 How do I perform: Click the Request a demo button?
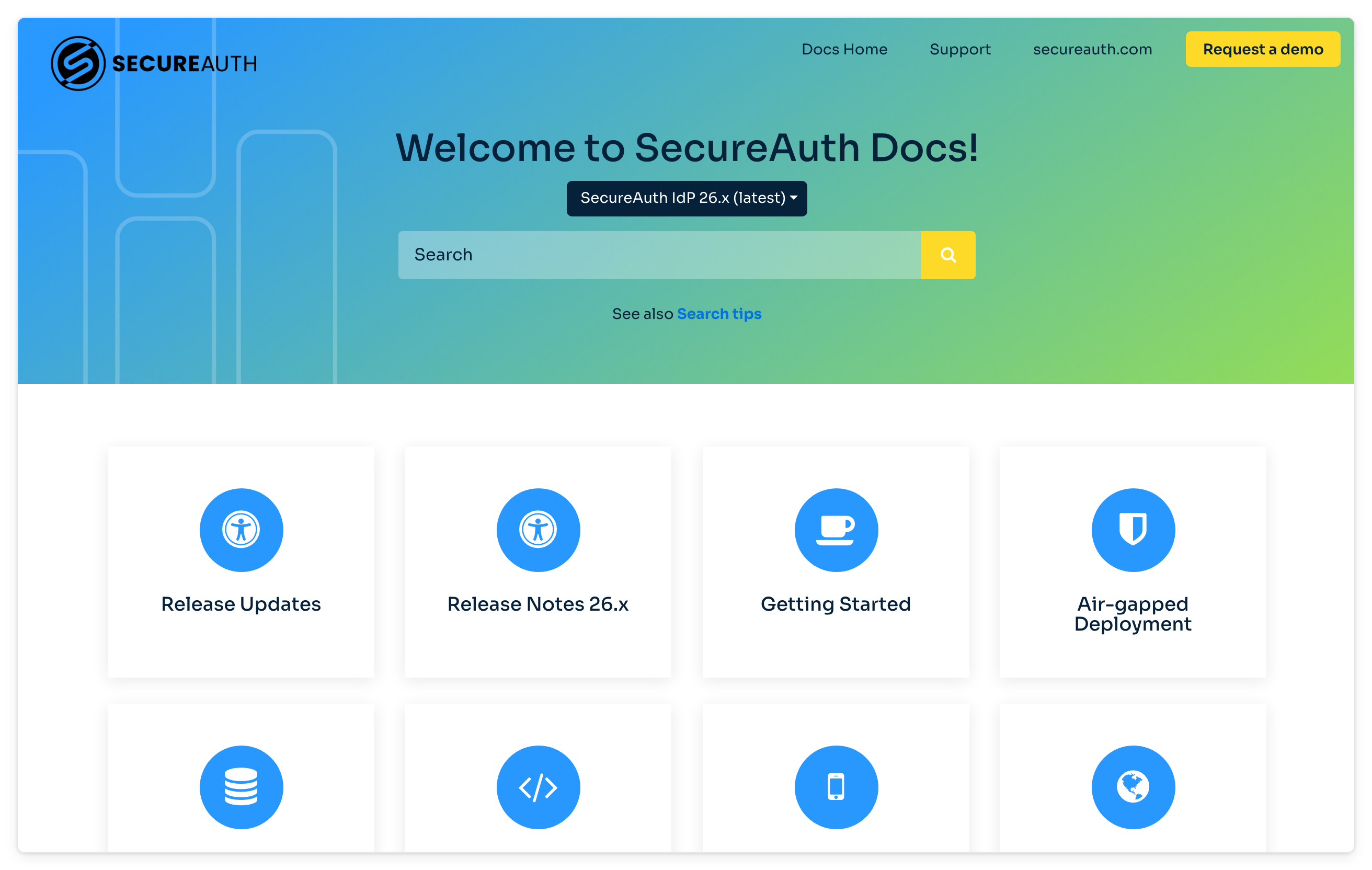(x=1262, y=50)
